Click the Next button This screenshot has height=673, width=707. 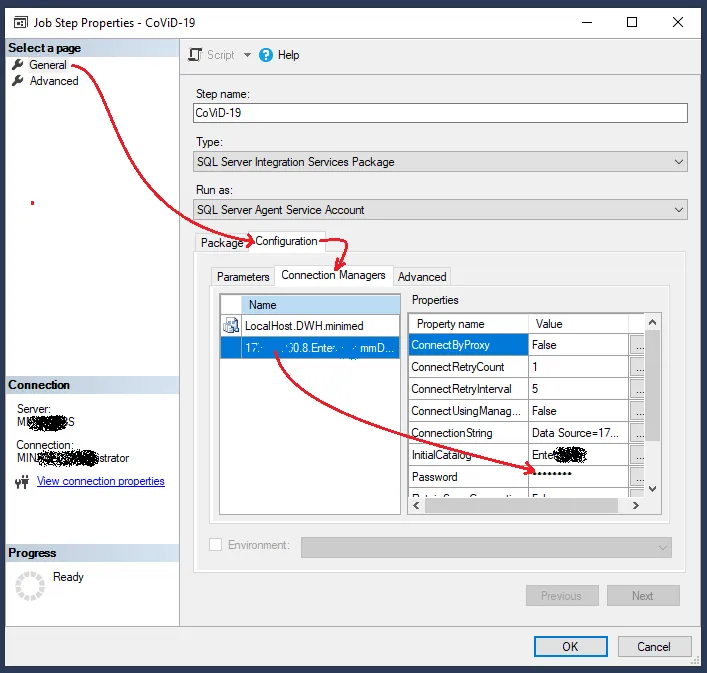[643, 595]
